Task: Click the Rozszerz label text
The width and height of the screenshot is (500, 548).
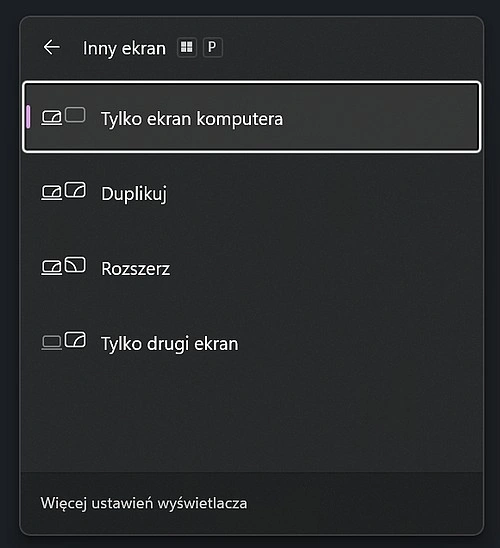Action: (136, 268)
